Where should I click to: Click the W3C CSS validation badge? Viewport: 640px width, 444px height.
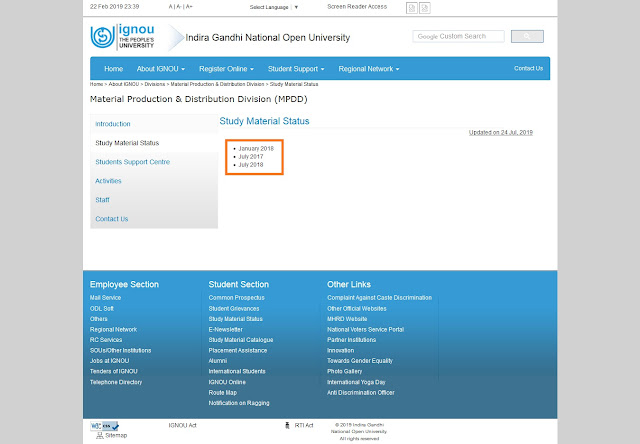tap(104, 426)
